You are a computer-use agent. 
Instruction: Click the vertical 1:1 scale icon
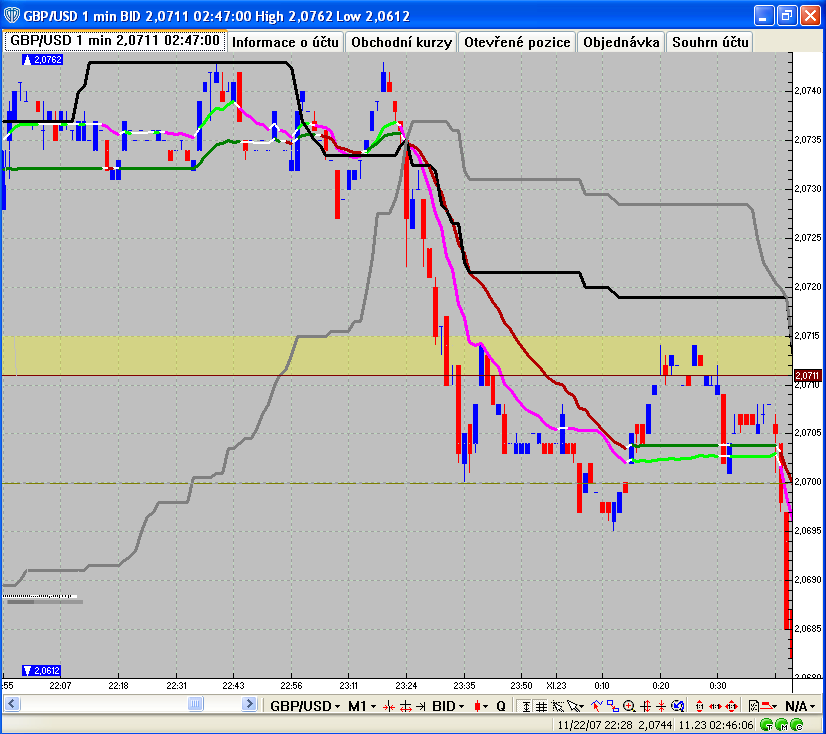700,706
